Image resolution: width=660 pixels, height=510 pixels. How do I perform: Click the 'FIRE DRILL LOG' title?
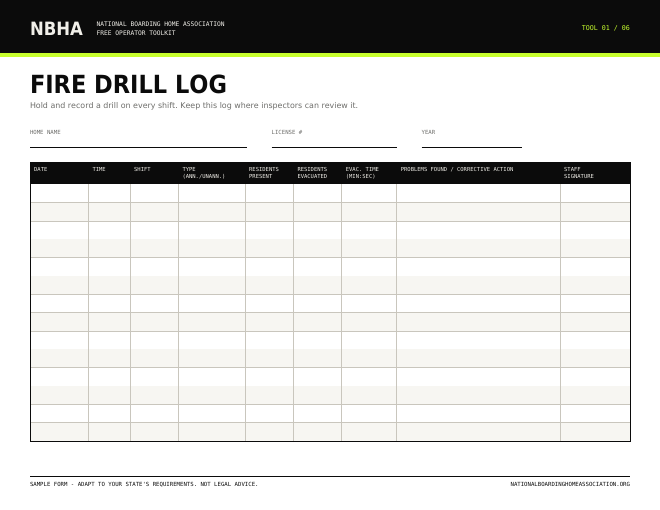(128, 84)
